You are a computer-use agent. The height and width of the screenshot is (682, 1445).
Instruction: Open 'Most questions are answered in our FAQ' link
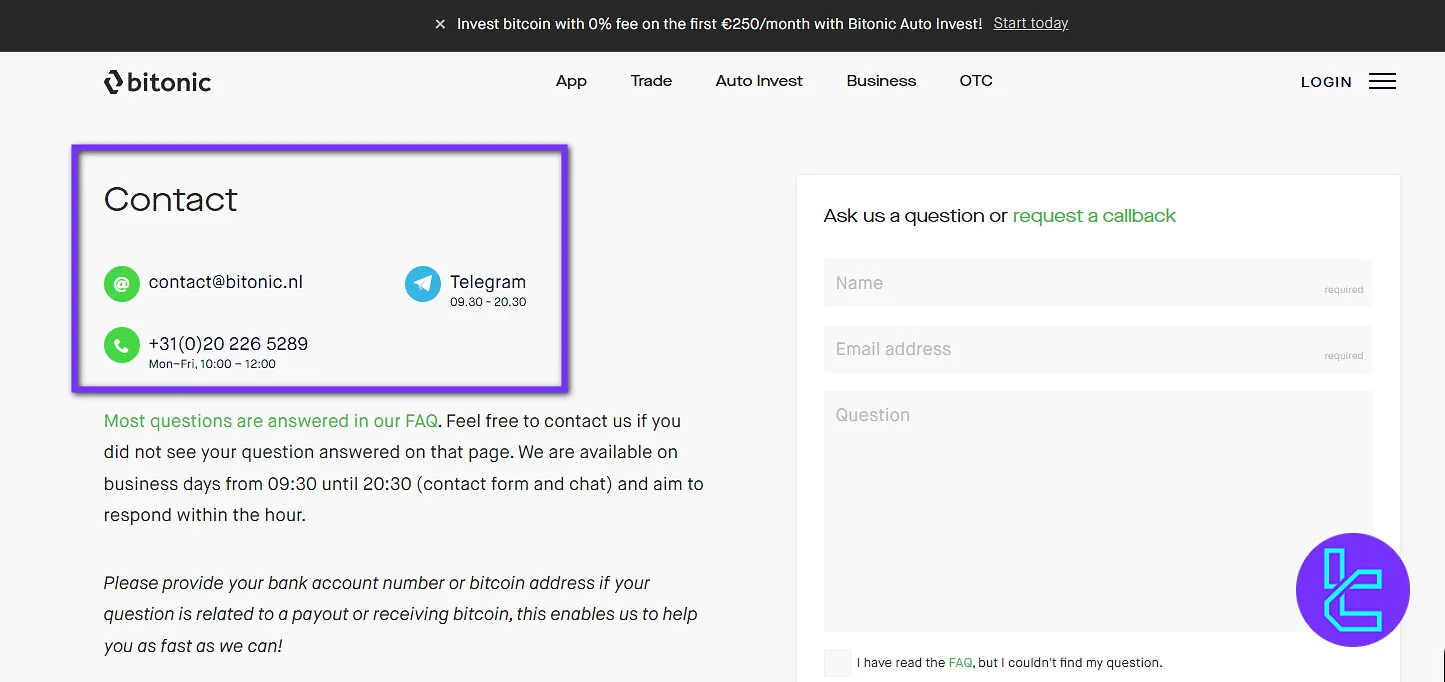(x=270, y=421)
